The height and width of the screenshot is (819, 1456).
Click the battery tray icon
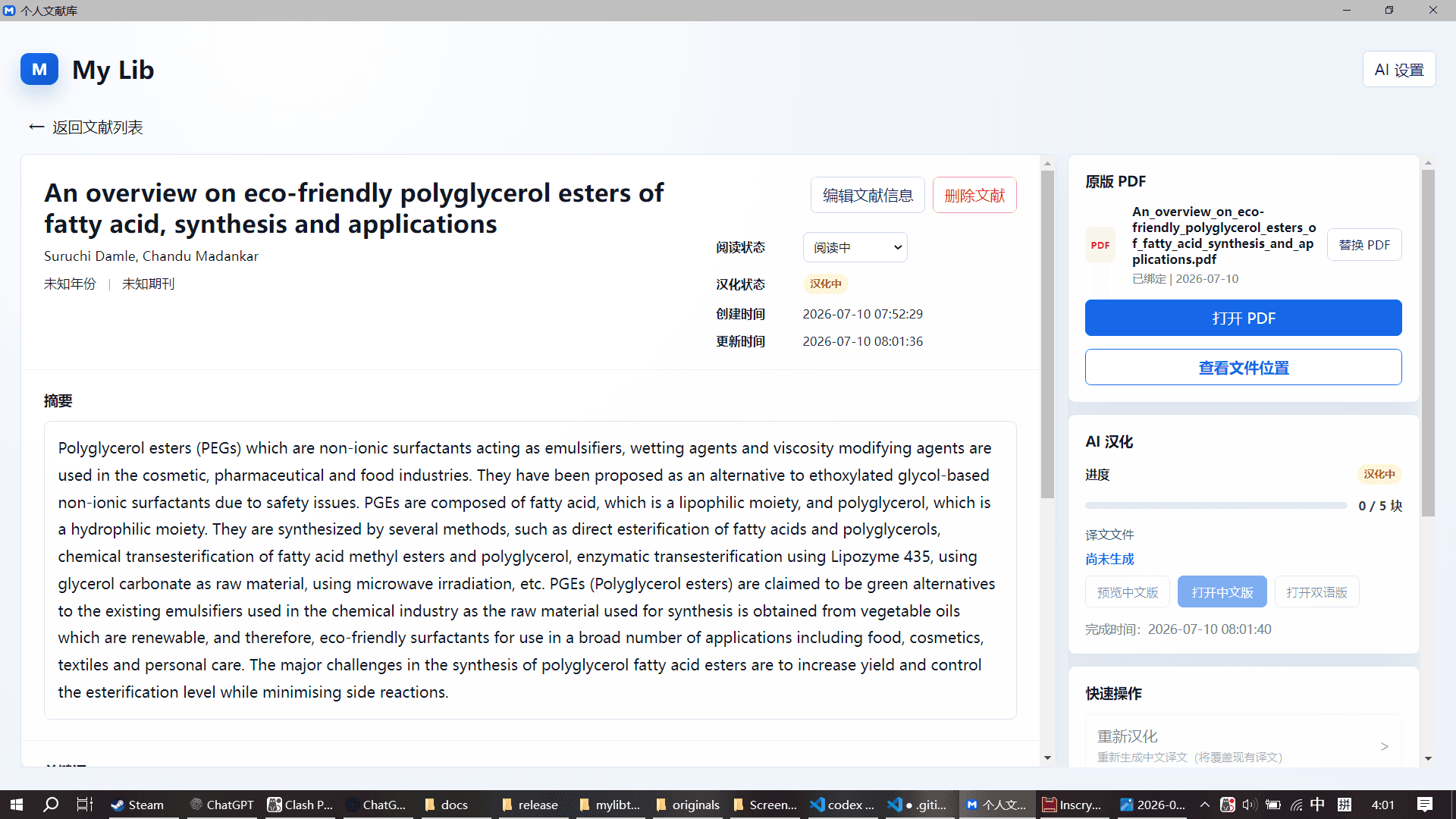(1273, 805)
